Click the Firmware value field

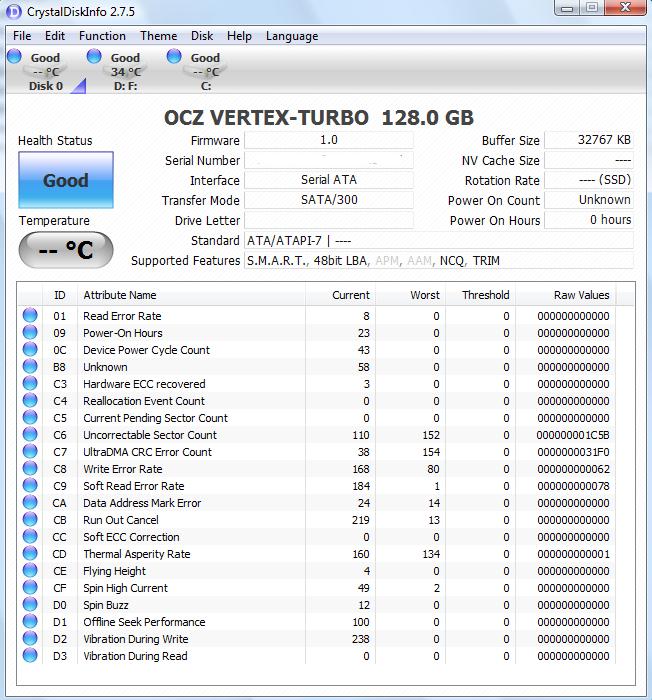click(329, 140)
